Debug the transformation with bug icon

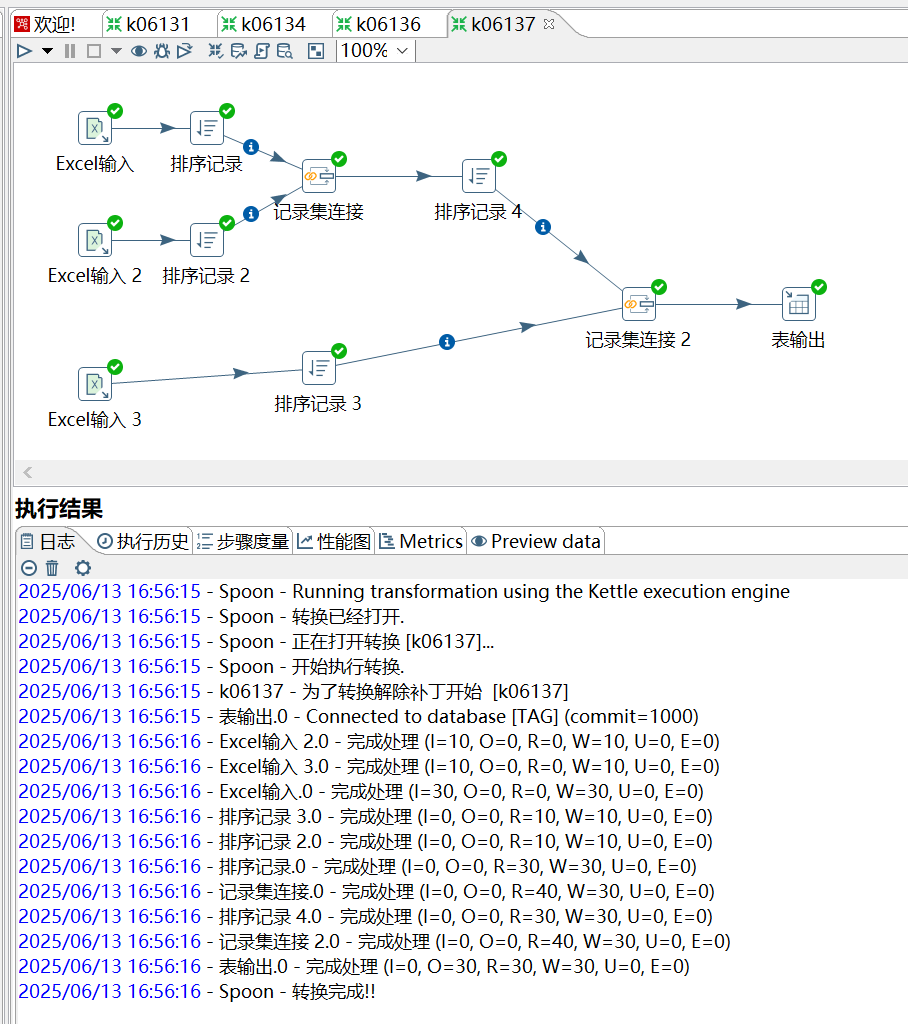tap(161, 51)
